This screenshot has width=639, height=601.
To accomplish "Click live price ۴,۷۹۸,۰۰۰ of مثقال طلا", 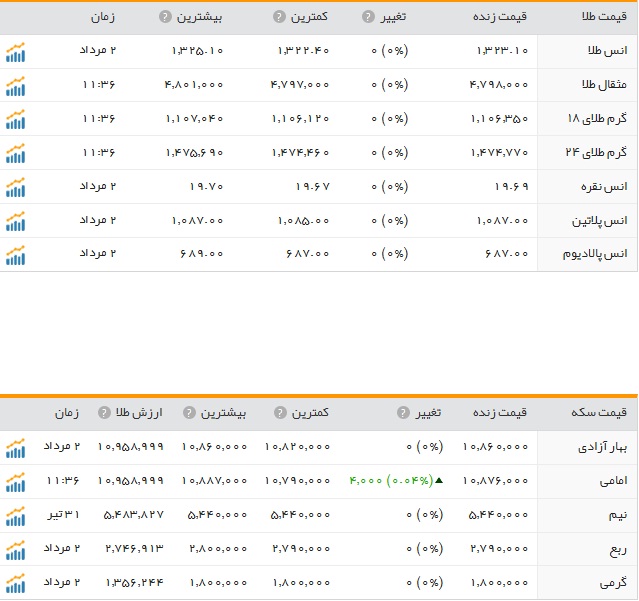I will coord(499,84).
